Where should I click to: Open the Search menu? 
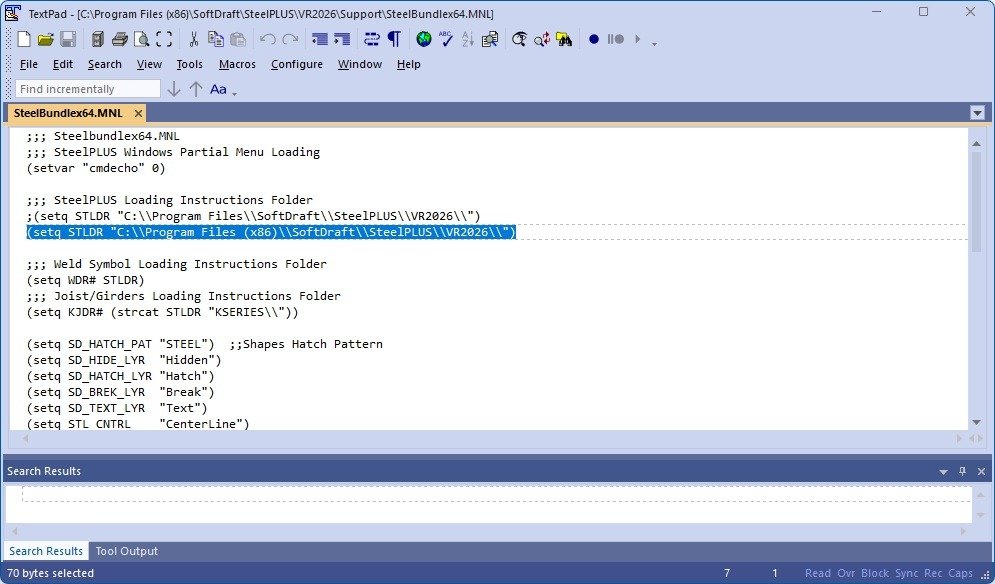point(105,64)
